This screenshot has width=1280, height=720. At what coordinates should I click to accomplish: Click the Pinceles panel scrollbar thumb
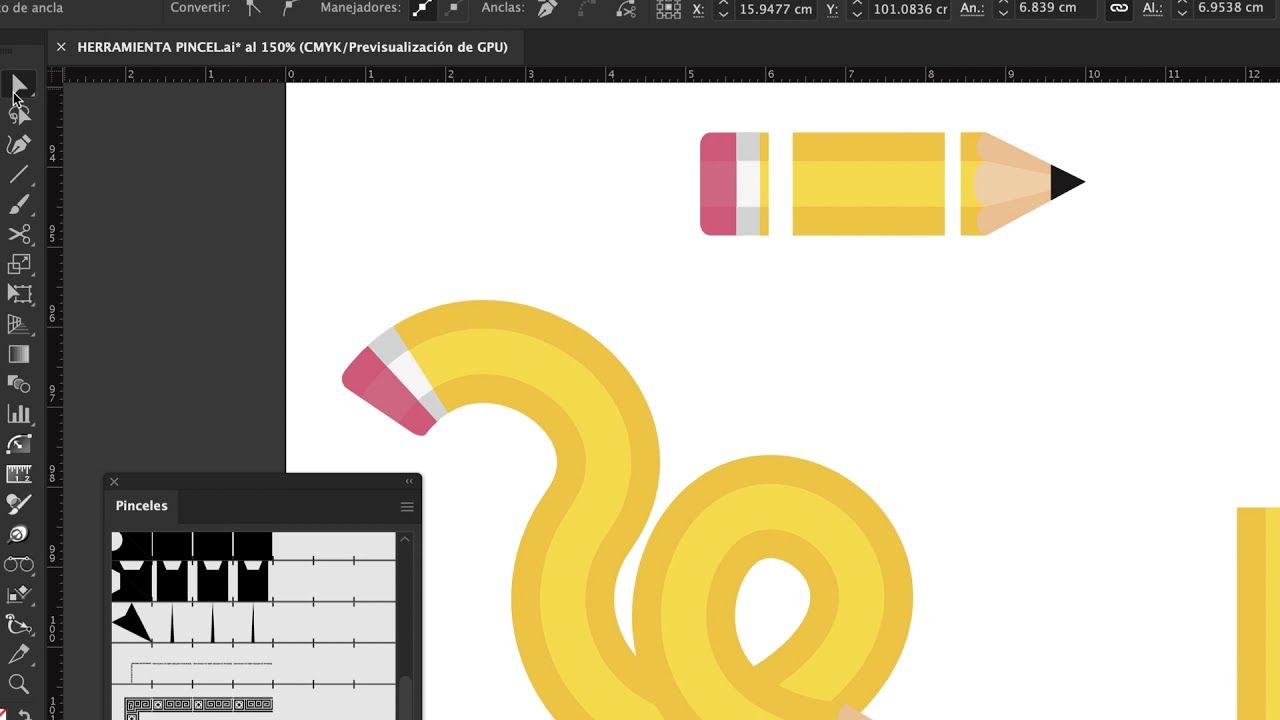pos(405,698)
